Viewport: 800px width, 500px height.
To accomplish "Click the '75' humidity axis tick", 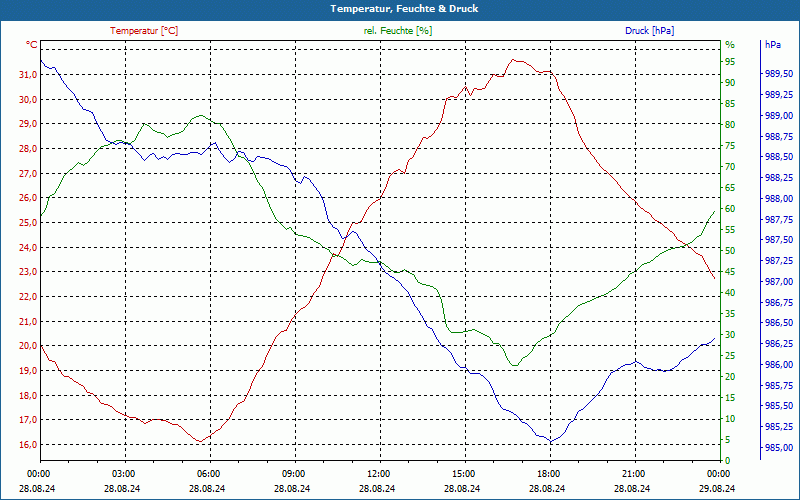I will point(731,146).
